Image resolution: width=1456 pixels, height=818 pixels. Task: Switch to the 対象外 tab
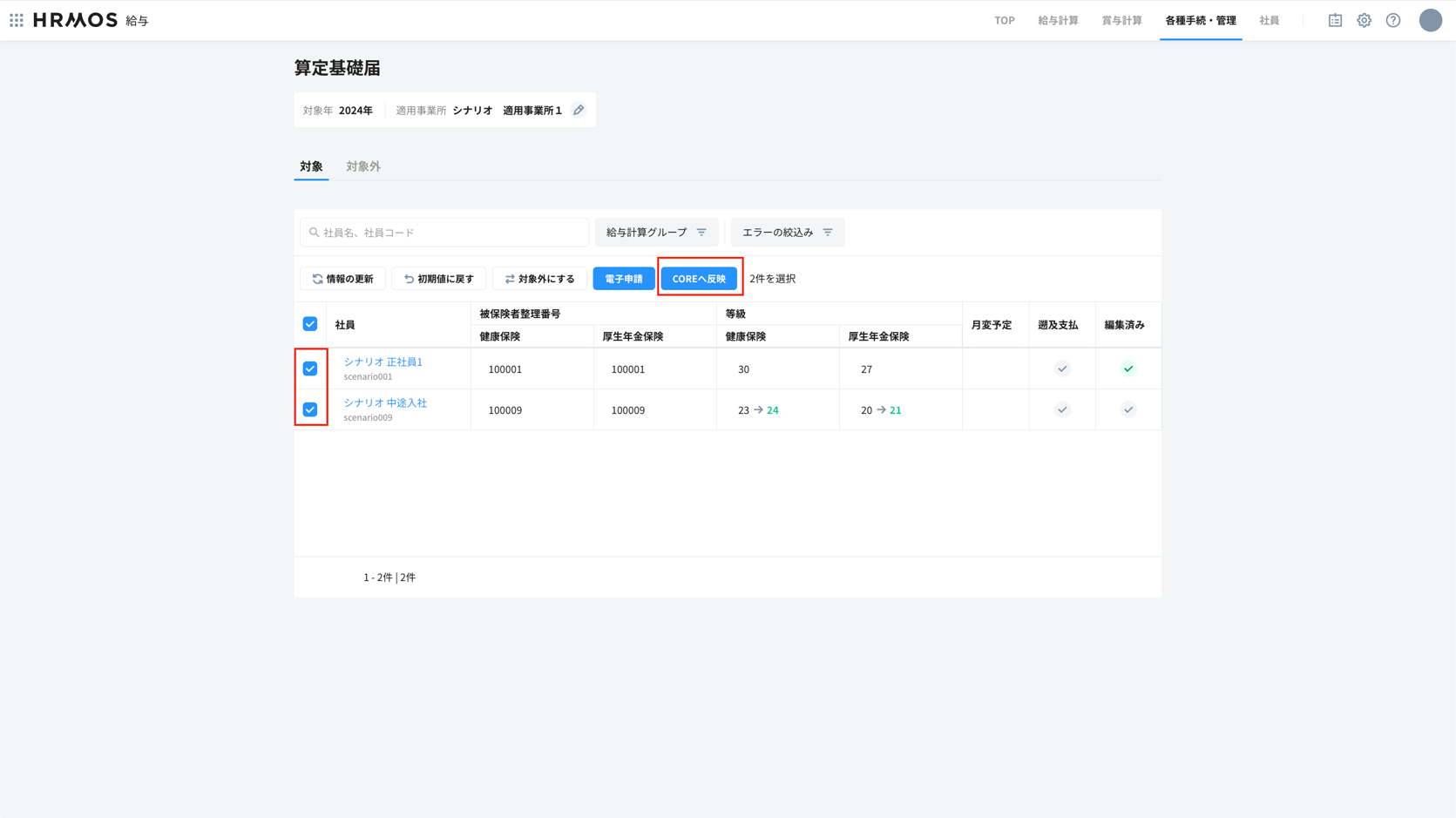click(362, 166)
